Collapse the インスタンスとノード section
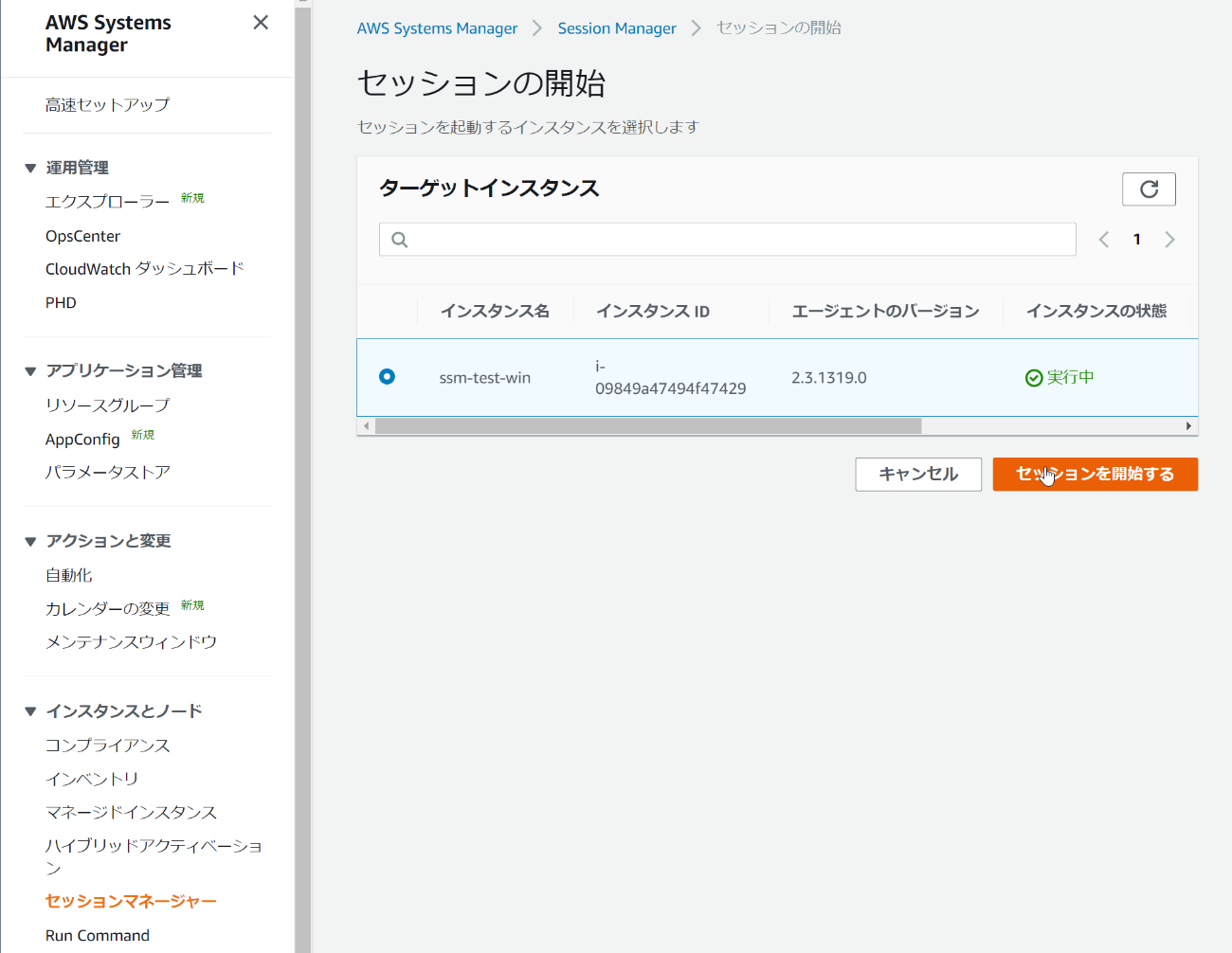The height and width of the screenshot is (953, 1232). click(30, 711)
